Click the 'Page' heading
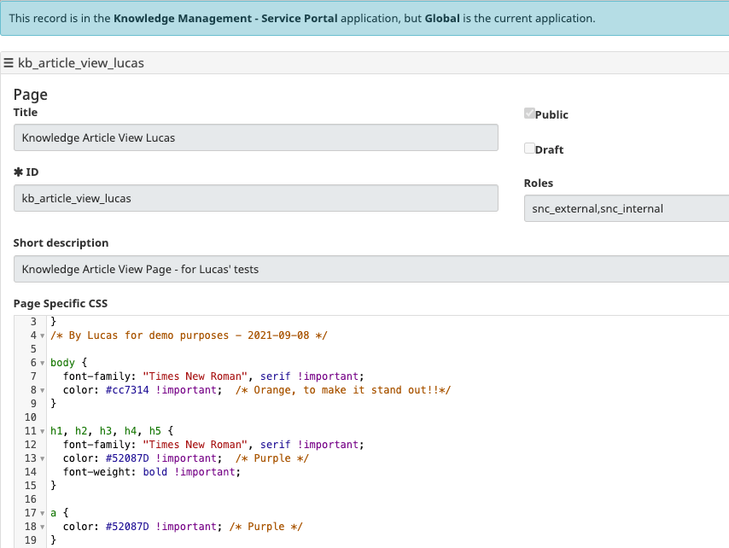The image size is (729, 548). click(x=30, y=94)
